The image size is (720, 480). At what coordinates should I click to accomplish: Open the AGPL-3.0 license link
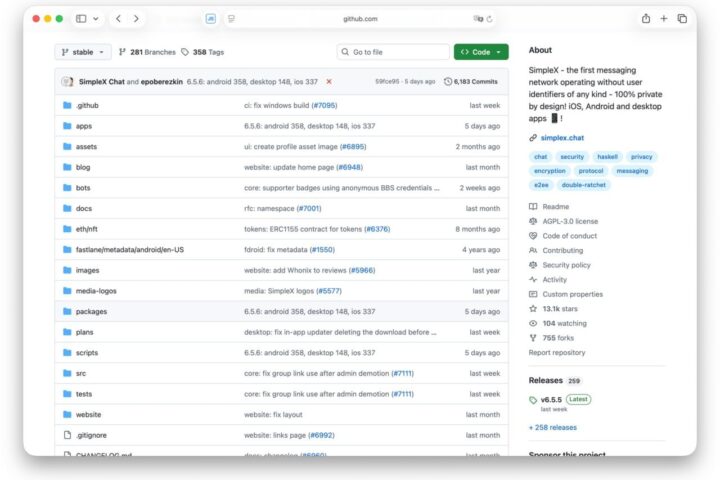(570, 221)
